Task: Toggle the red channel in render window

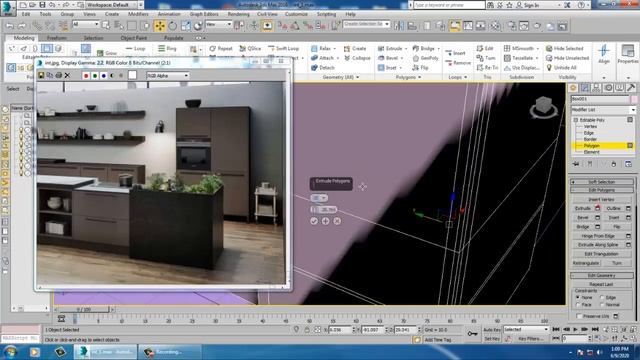Action: (86, 76)
